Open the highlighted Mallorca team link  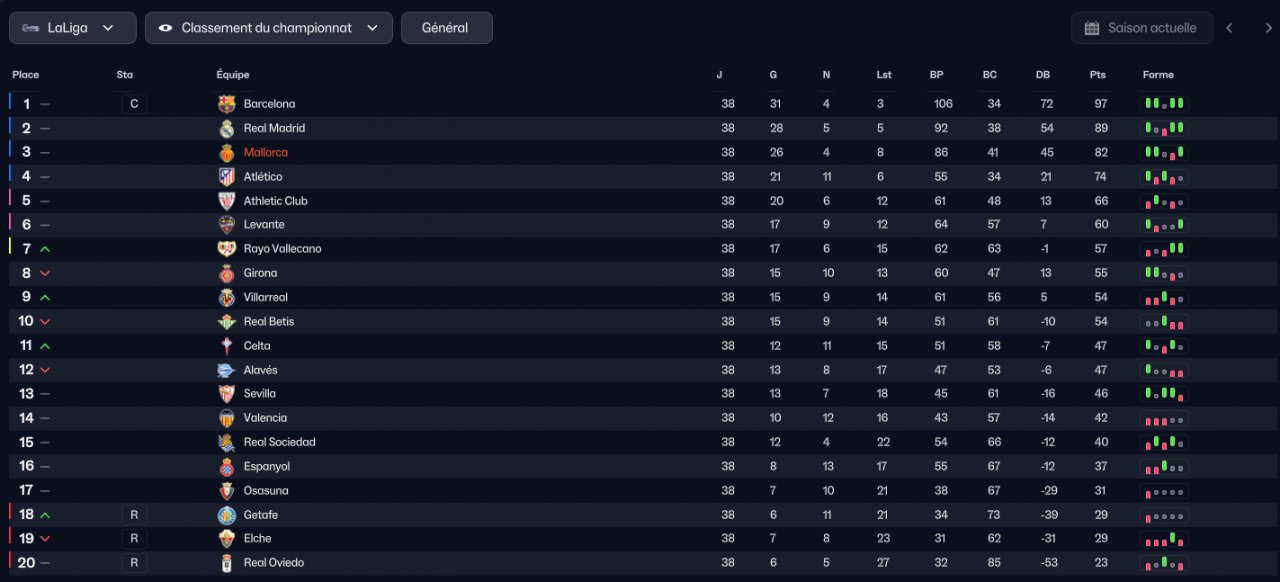pos(266,152)
